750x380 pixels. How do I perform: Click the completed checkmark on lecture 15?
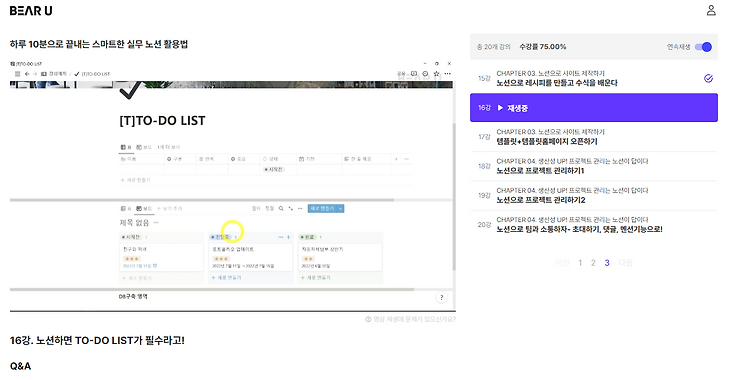(708, 78)
